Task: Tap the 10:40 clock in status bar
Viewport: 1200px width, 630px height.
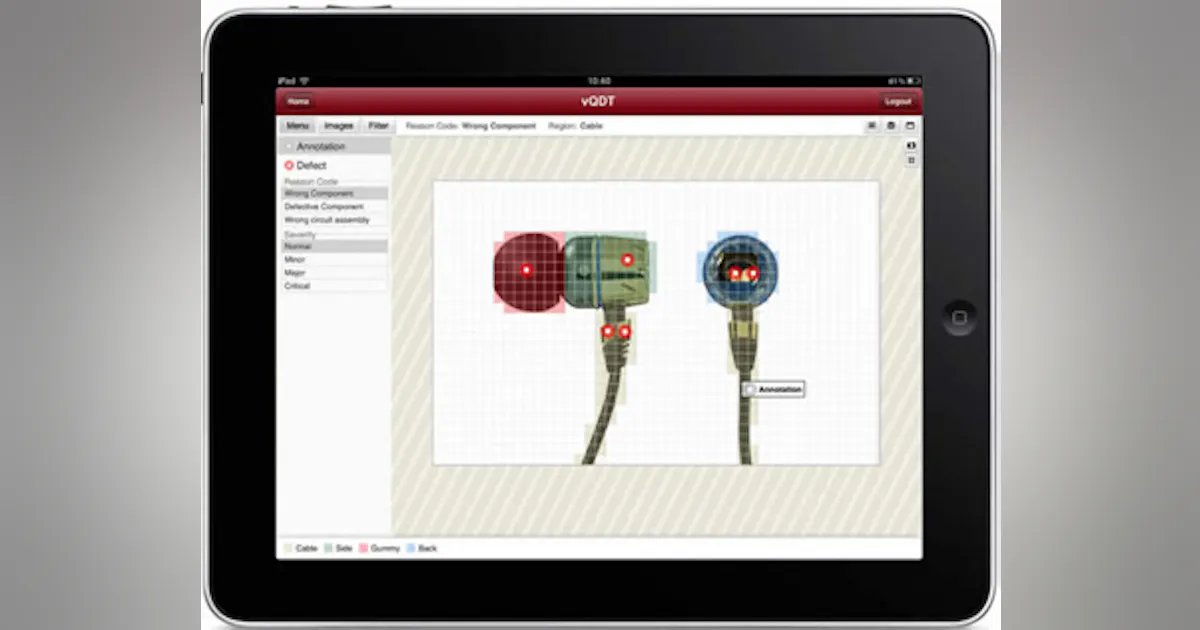Action: tap(599, 80)
